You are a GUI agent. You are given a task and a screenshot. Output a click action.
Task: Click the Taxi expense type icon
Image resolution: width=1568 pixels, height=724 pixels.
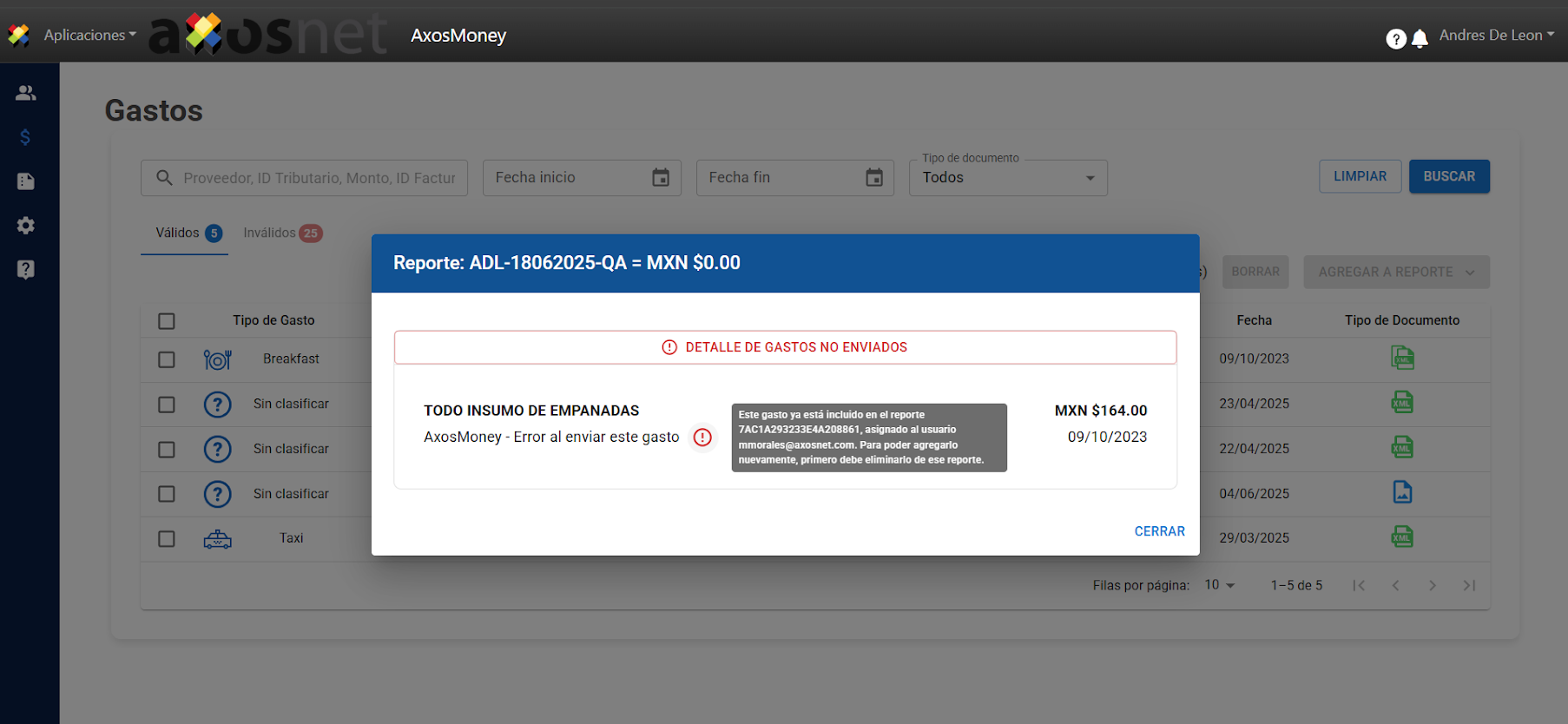tap(217, 539)
